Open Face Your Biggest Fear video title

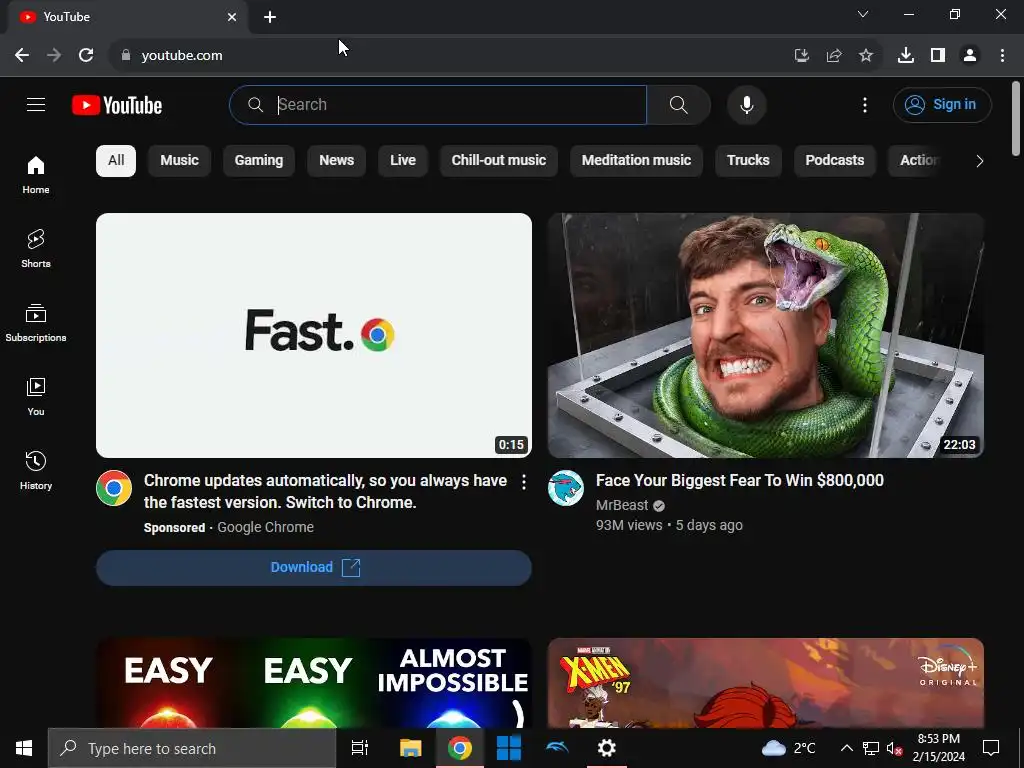tap(739, 481)
